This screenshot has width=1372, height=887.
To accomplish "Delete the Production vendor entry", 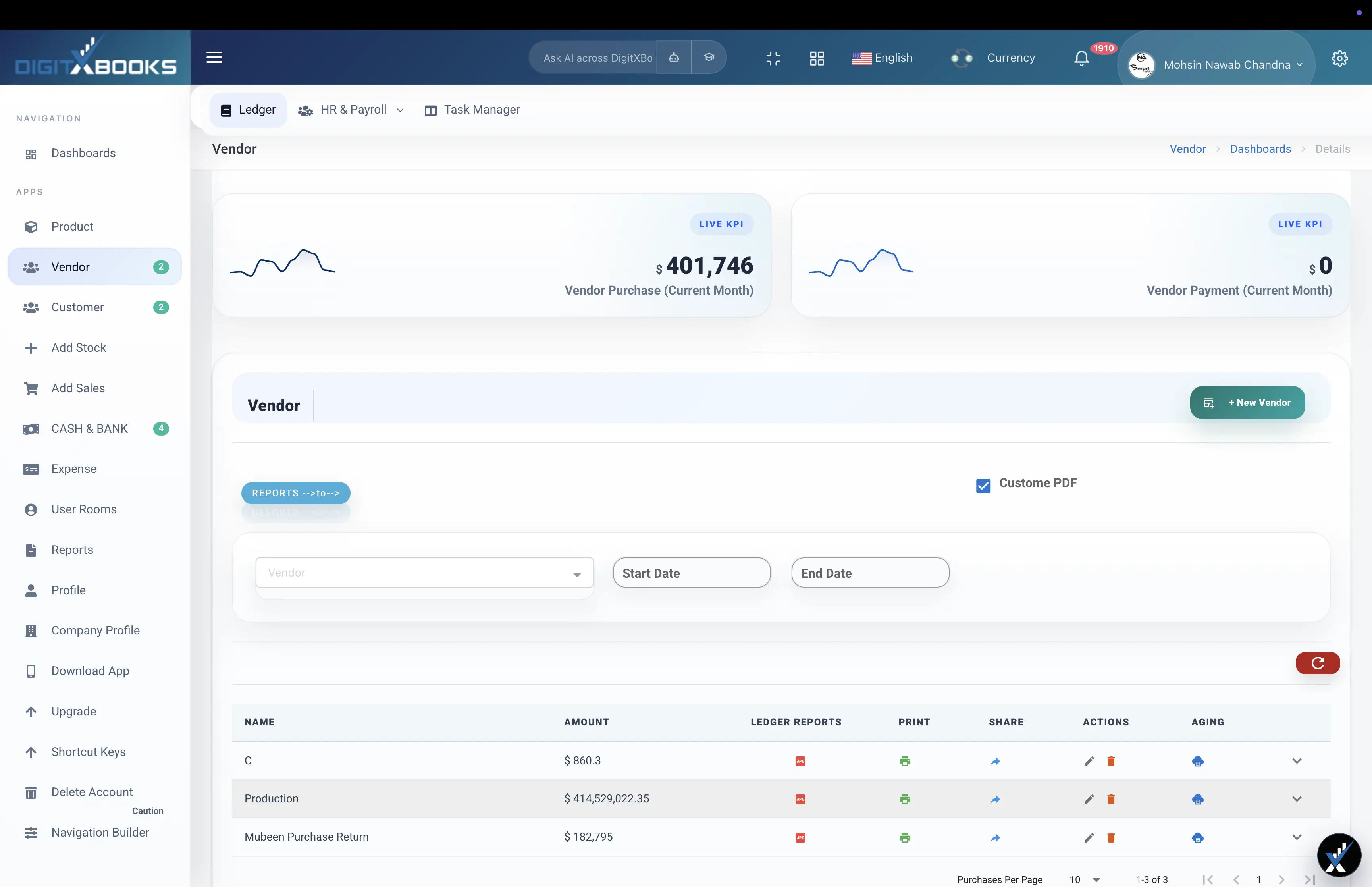I will pyautogui.click(x=1111, y=799).
